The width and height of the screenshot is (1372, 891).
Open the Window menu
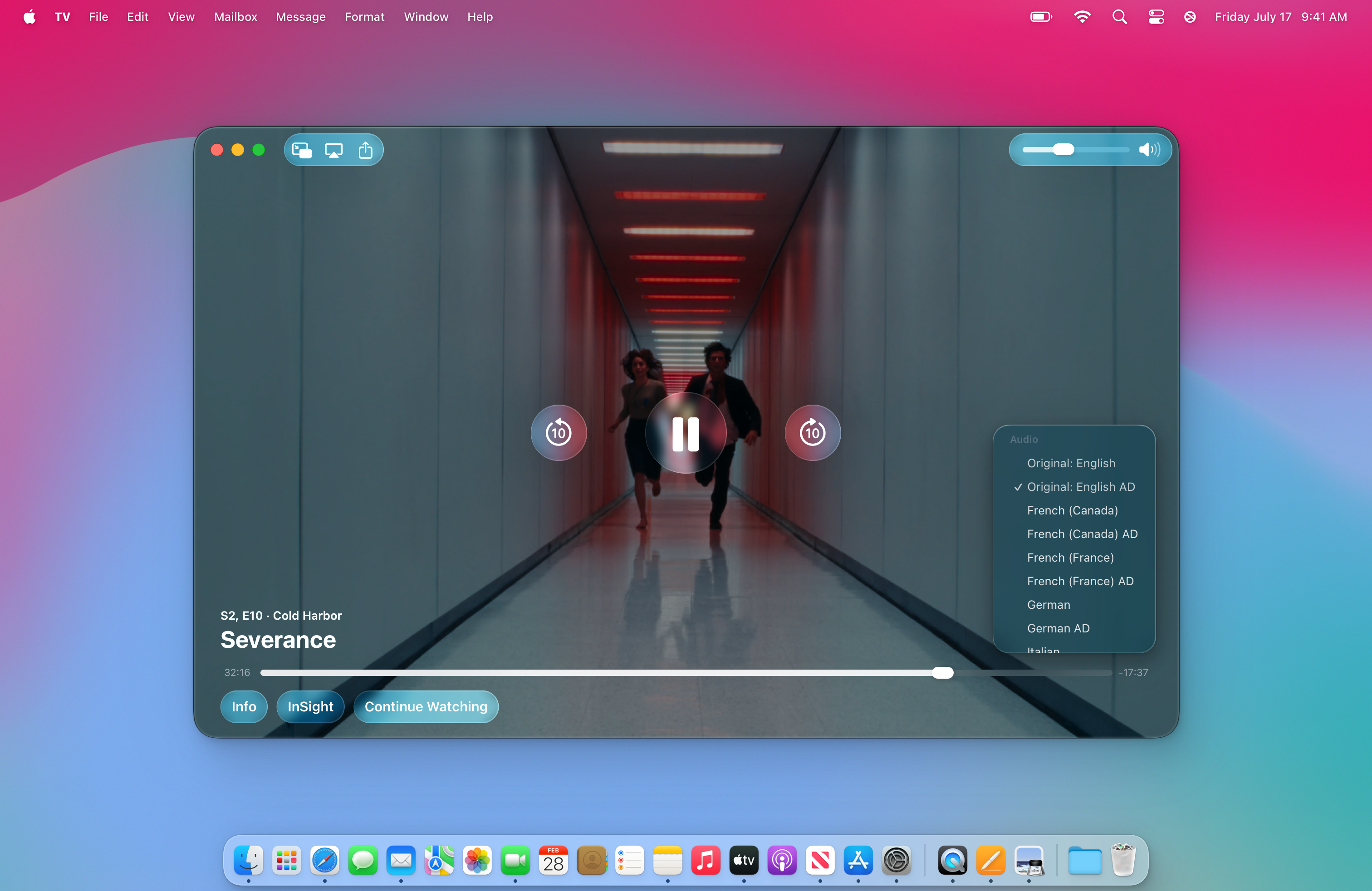426,17
